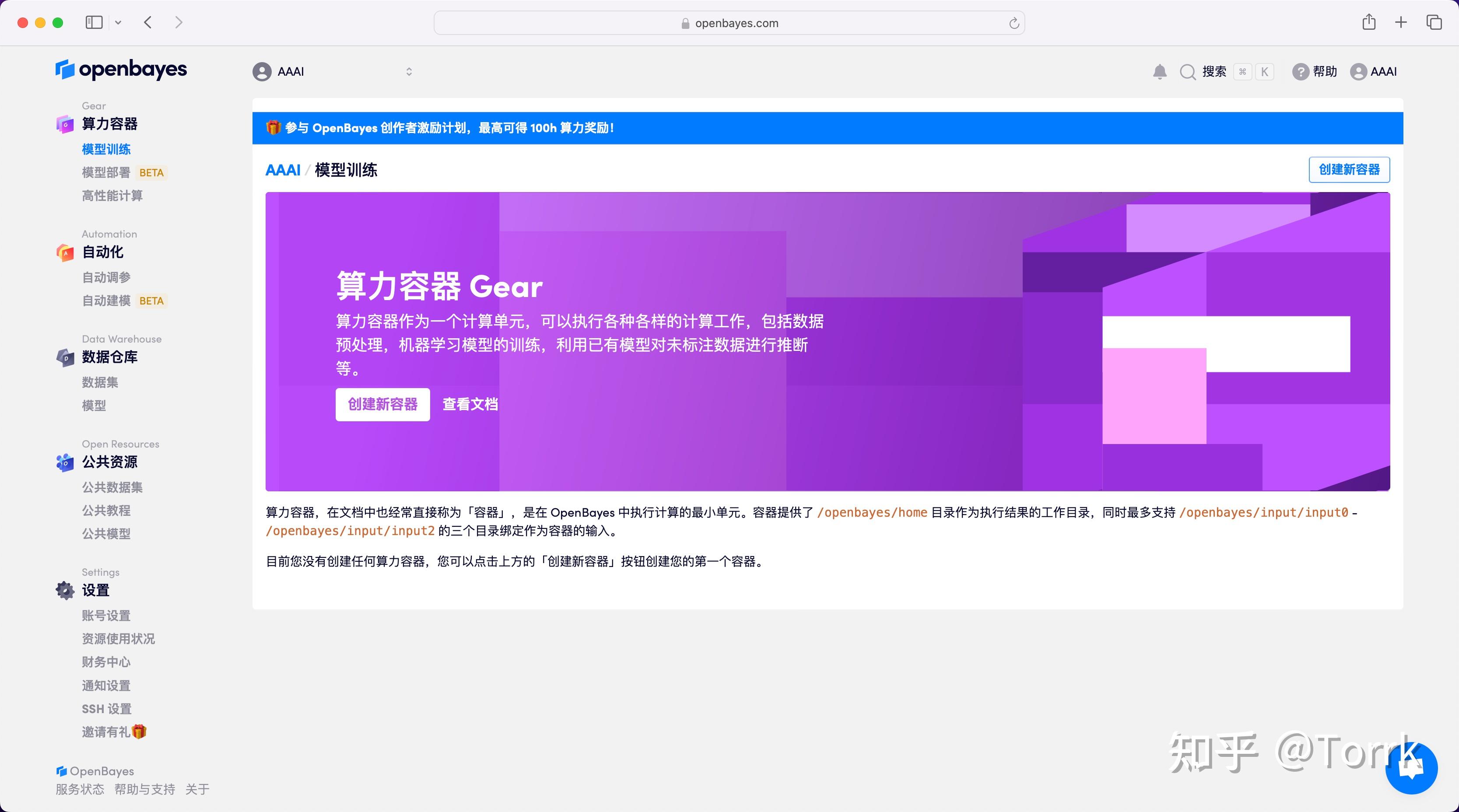Click the 设置 gear icon in sidebar
Viewport: 1459px width, 812px height.
[65, 591]
